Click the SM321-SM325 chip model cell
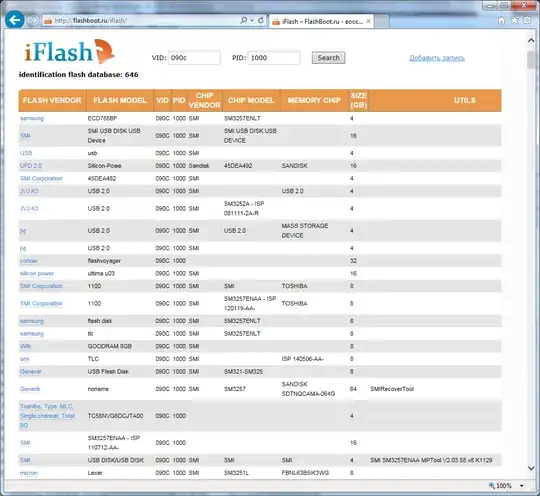The height and width of the screenshot is (496, 540). tap(243, 372)
